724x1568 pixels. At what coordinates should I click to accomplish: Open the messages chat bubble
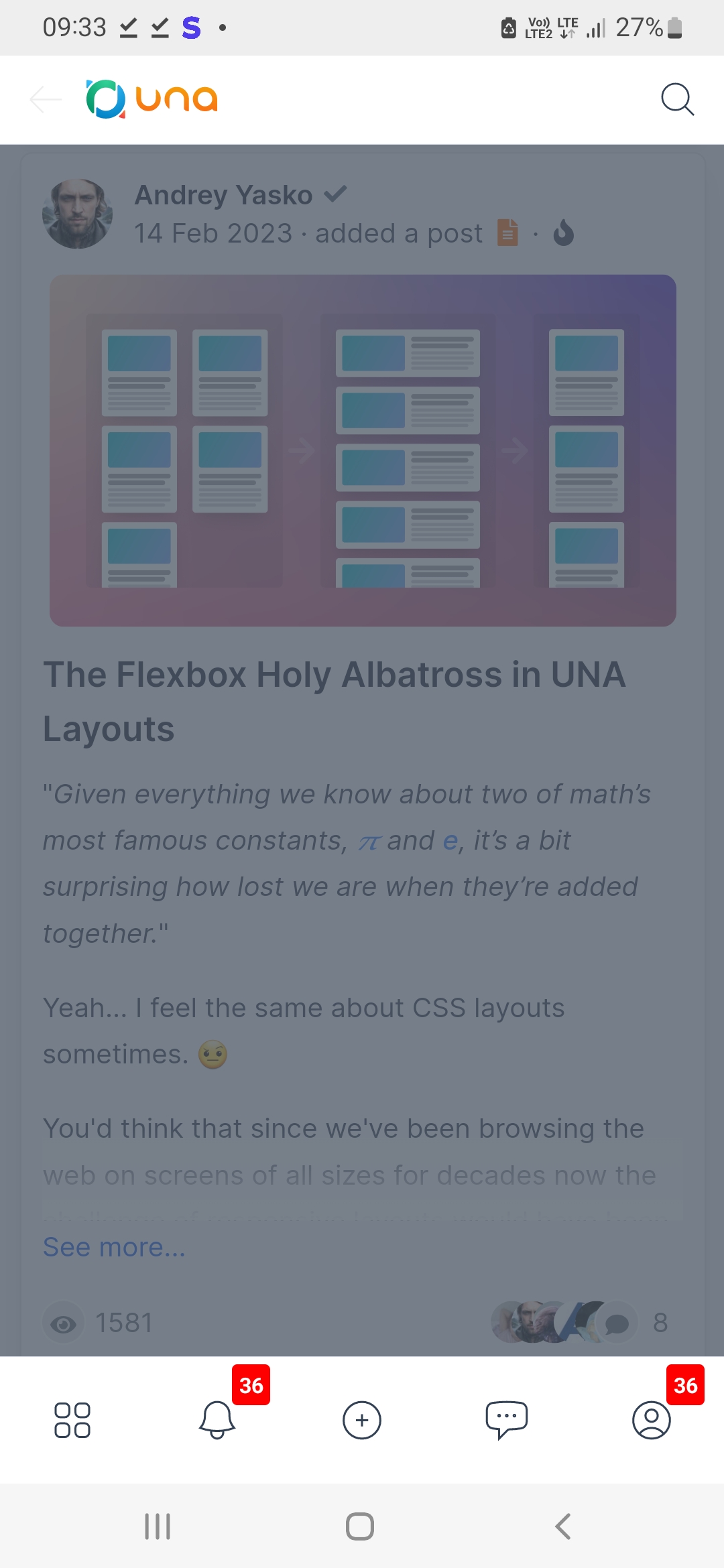tap(507, 1420)
